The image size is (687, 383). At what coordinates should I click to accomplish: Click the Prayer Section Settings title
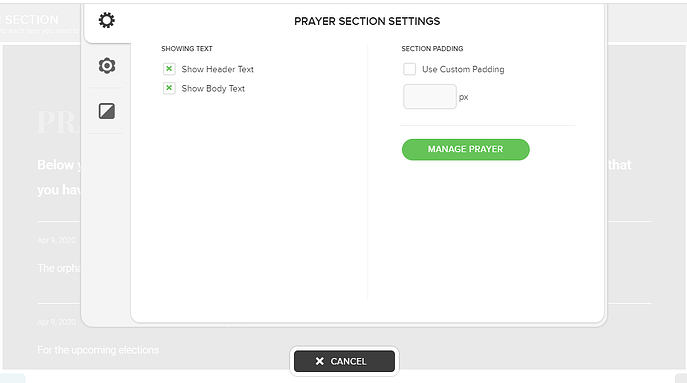[x=367, y=21]
